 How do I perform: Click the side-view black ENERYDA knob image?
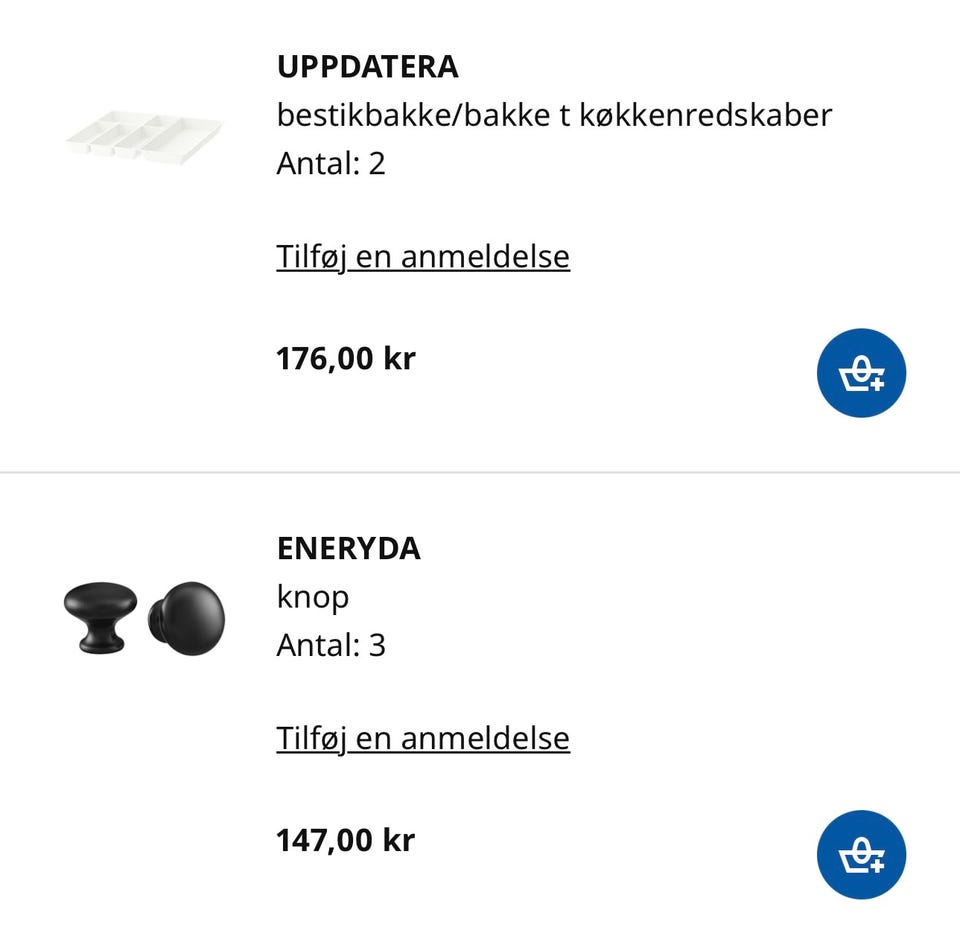click(100, 617)
